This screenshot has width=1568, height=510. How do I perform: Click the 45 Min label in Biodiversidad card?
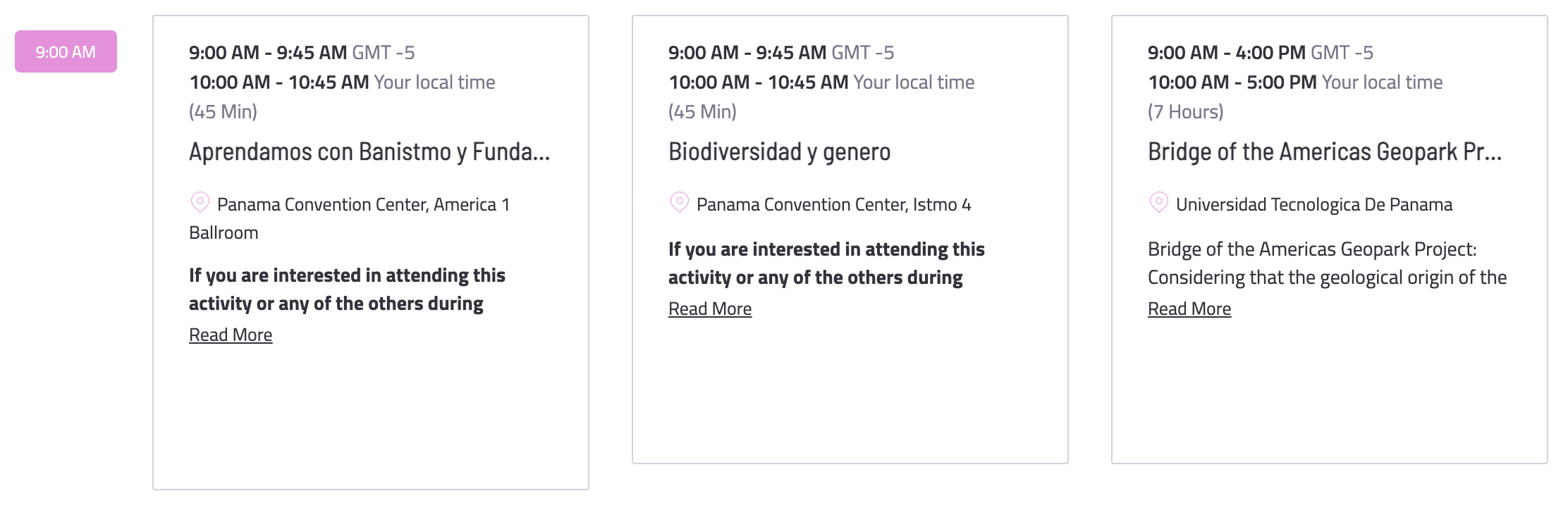702,111
